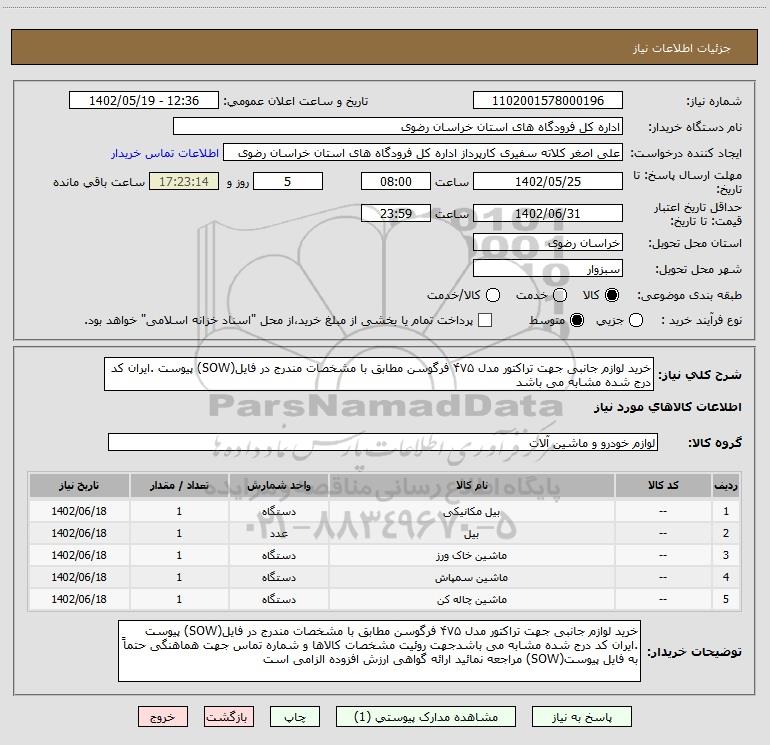Click the ردیف column header
This screenshot has width=770, height=745.
tap(726, 485)
